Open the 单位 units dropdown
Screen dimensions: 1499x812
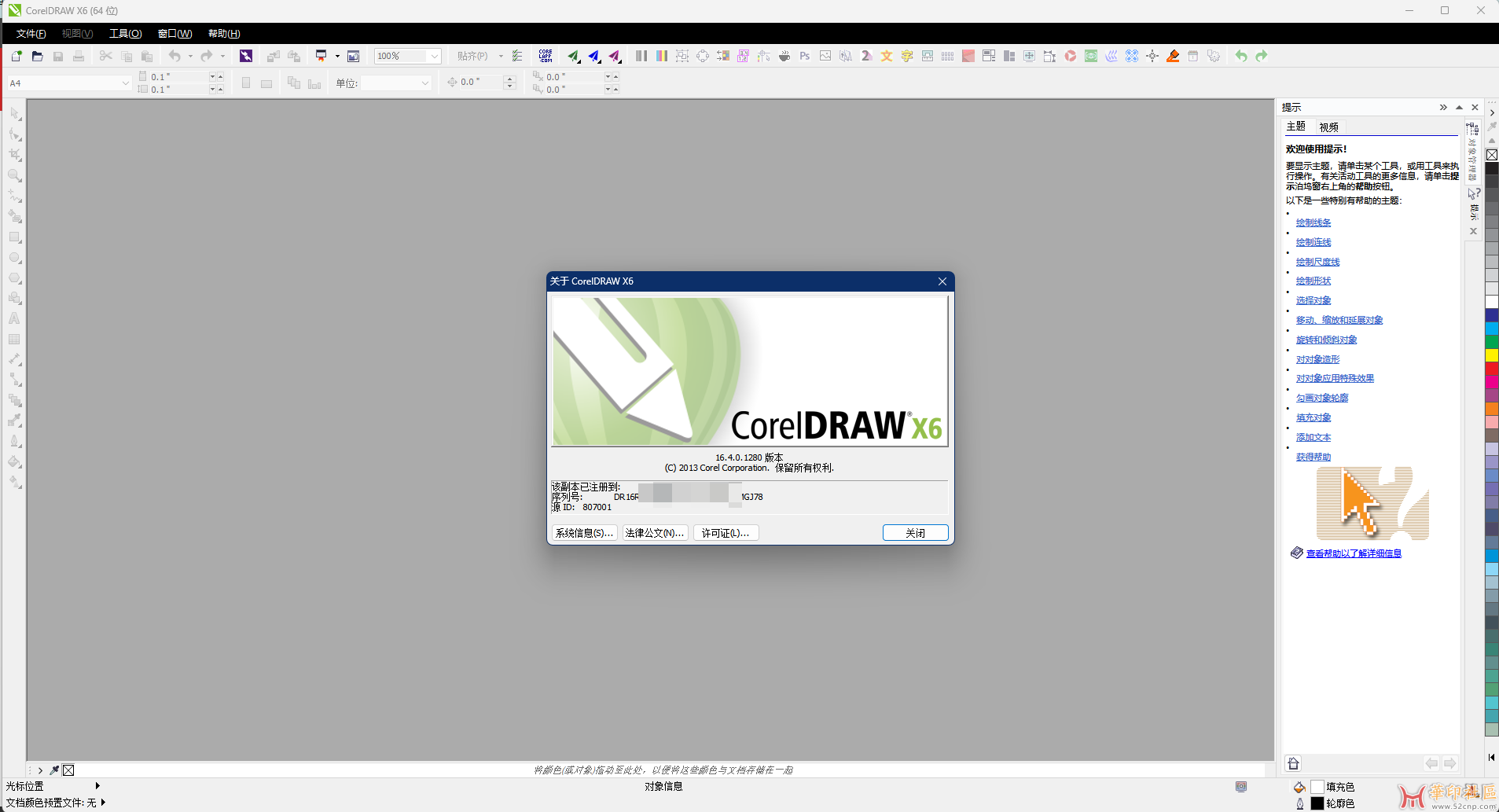point(425,83)
